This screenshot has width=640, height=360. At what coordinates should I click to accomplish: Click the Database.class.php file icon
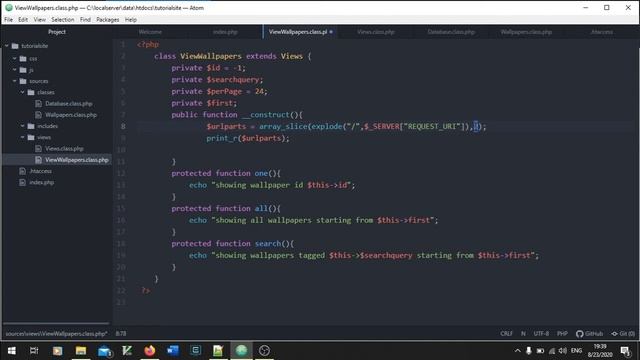coord(38,104)
